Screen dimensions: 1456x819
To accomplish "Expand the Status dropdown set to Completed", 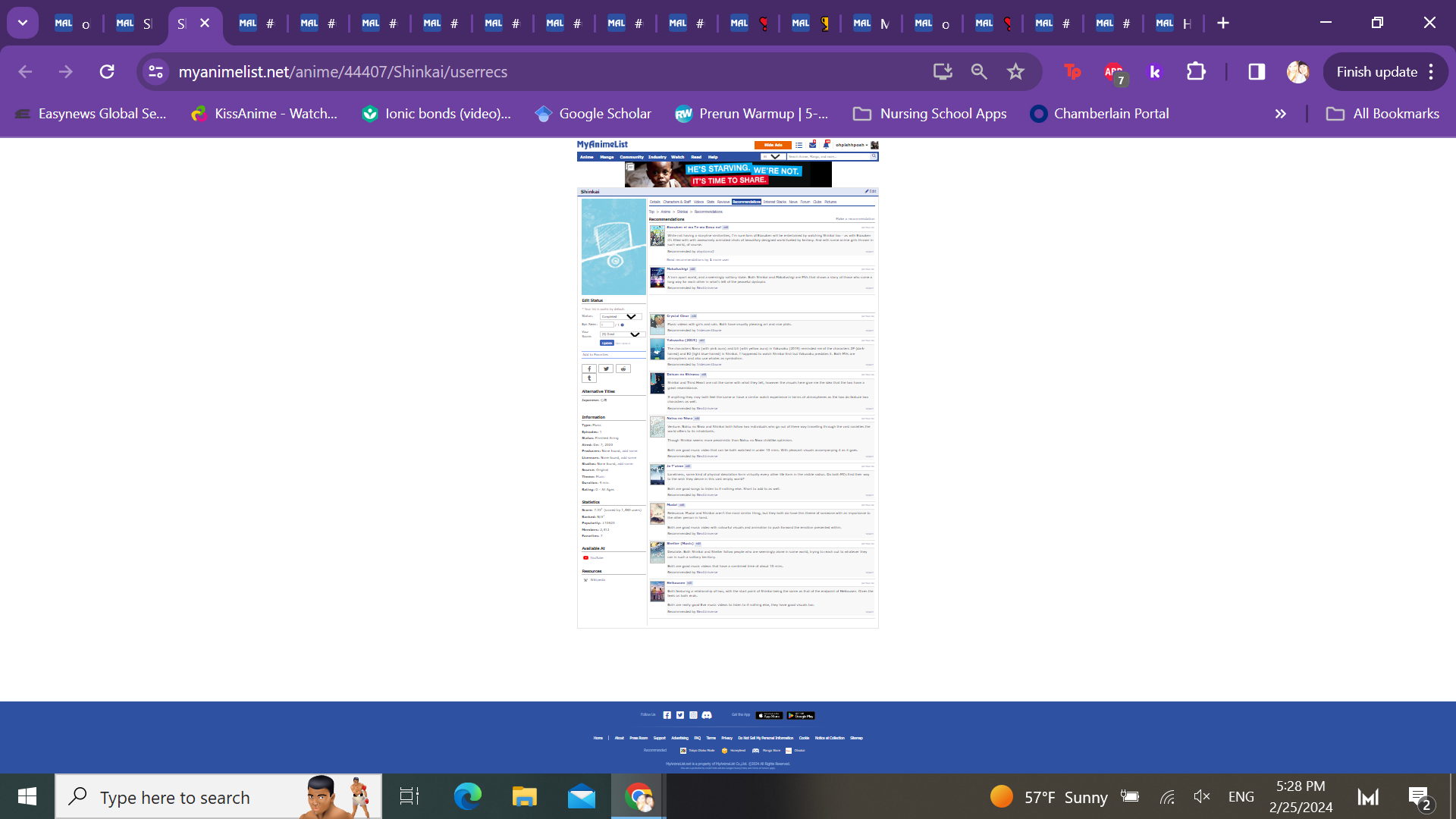I will click(620, 316).
